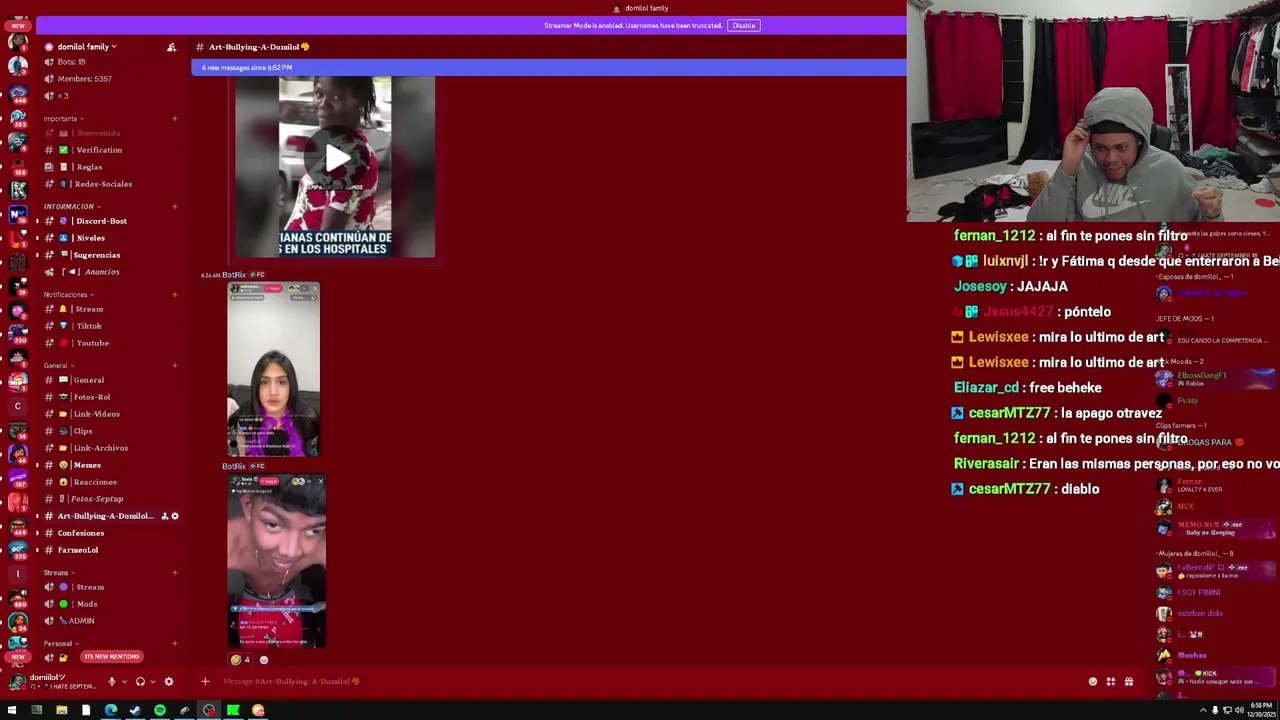Screen dimensions: 1280x720
Task: Open the Fotos-Rol channel
Action: click(x=110, y=397)
